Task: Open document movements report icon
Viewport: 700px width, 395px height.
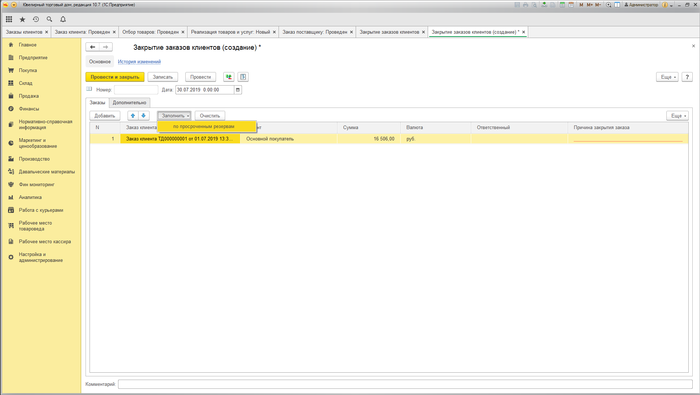Action: click(229, 77)
